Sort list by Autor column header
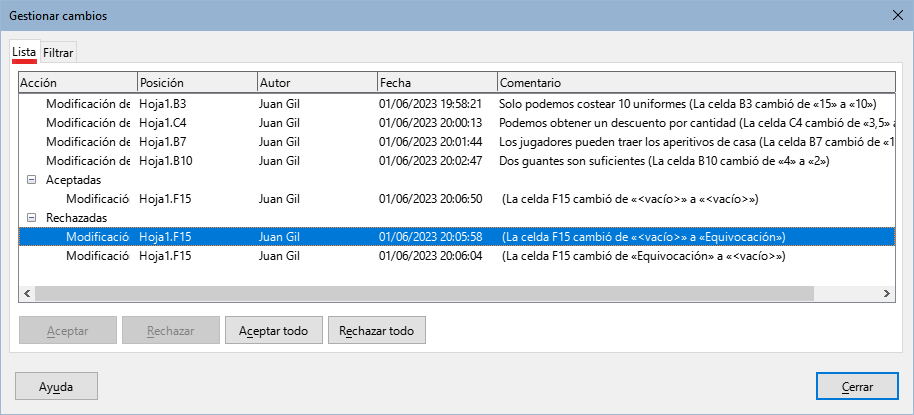The width and height of the screenshot is (914, 415). (x=315, y=82)
